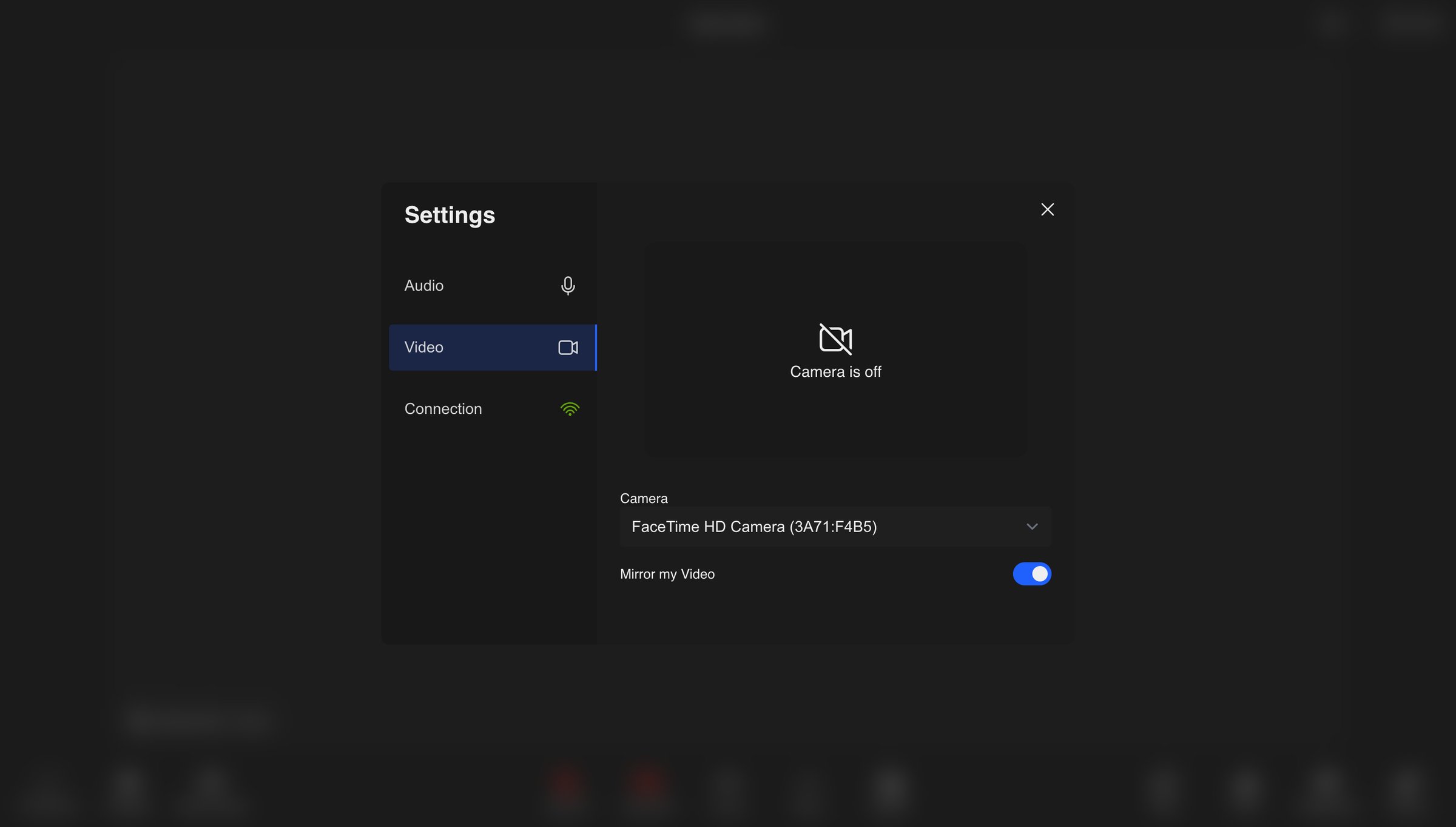Toggle the Mirror my Video switch
1456x827 pixels.
pos(1031,574)
